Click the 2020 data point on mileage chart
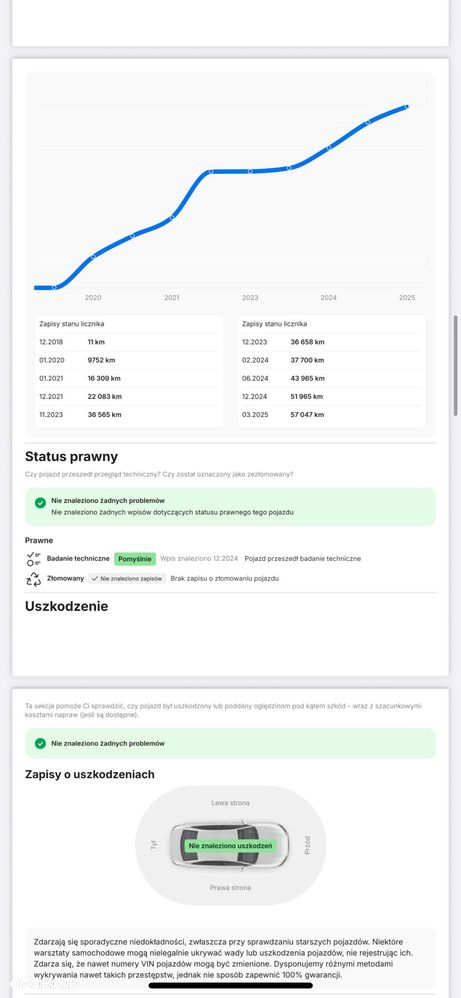This screenshot has height=998, width=461. pyautogui.click(x=93, y=257)
